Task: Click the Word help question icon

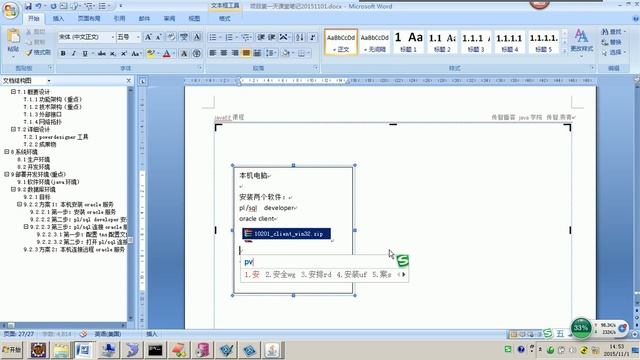Action: pos(636,18)
